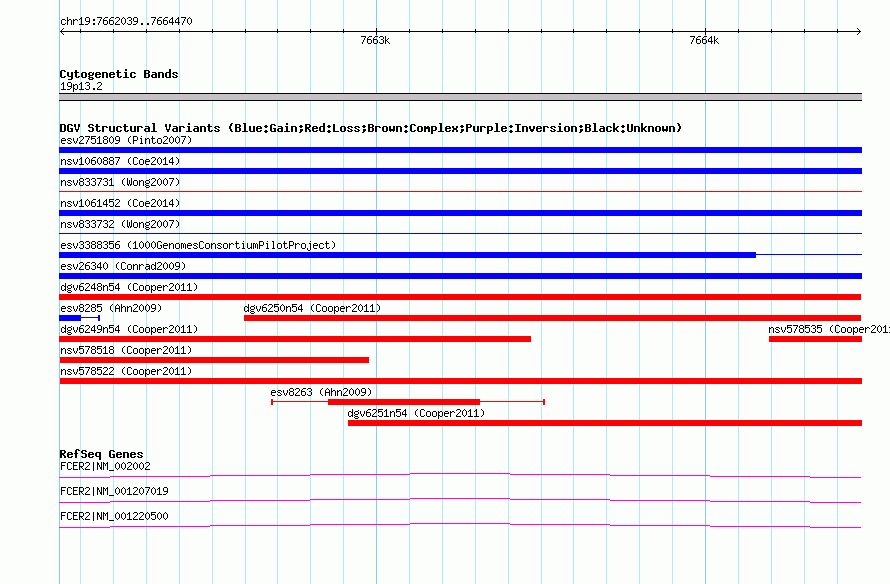Open nsv578522 (Cooper2011) variant label
The width and height of the screenshot is (890, 584).
coord(126,371)
